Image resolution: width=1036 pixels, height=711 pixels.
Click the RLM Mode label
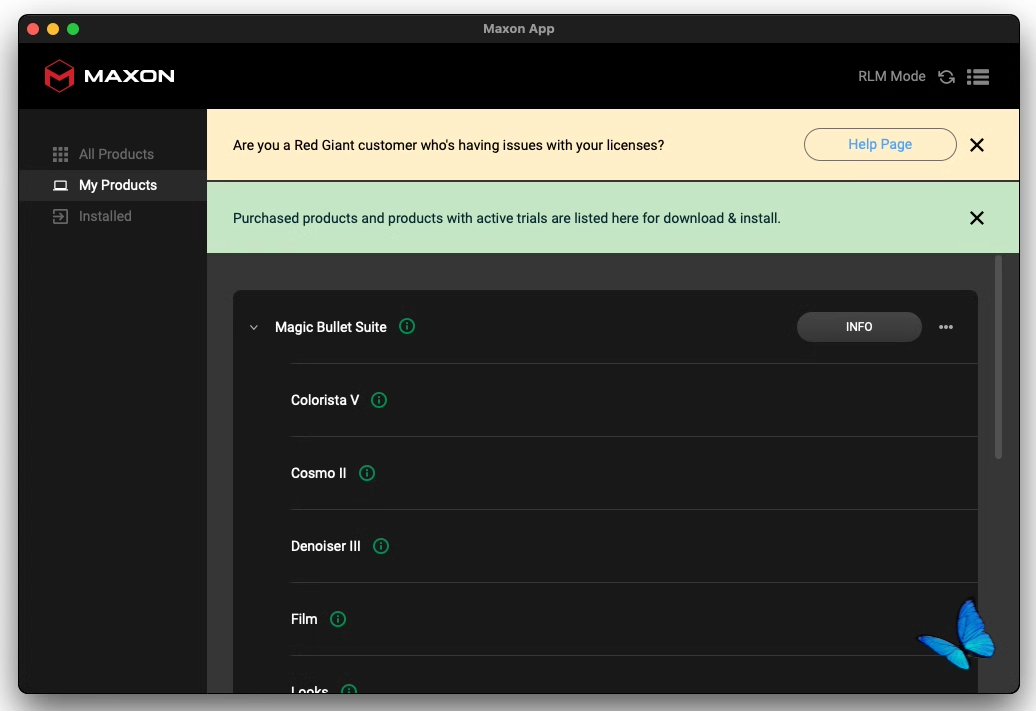[891, 76]
